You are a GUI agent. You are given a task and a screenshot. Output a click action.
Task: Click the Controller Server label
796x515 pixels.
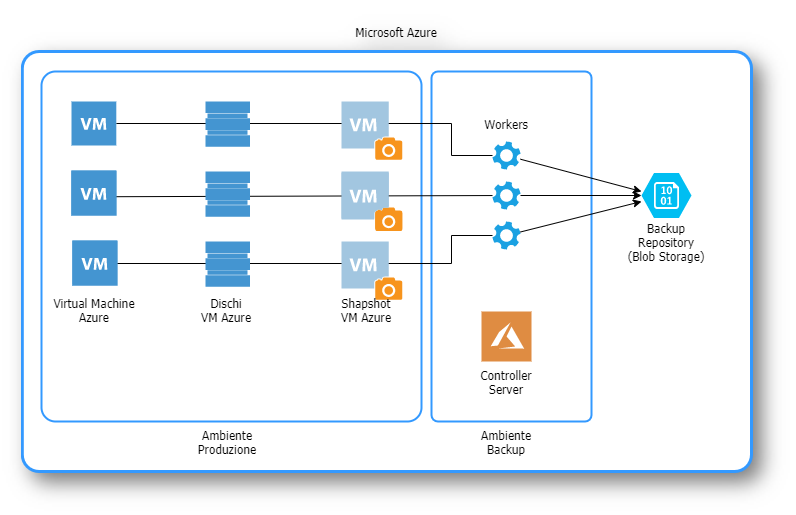(506, 382)
